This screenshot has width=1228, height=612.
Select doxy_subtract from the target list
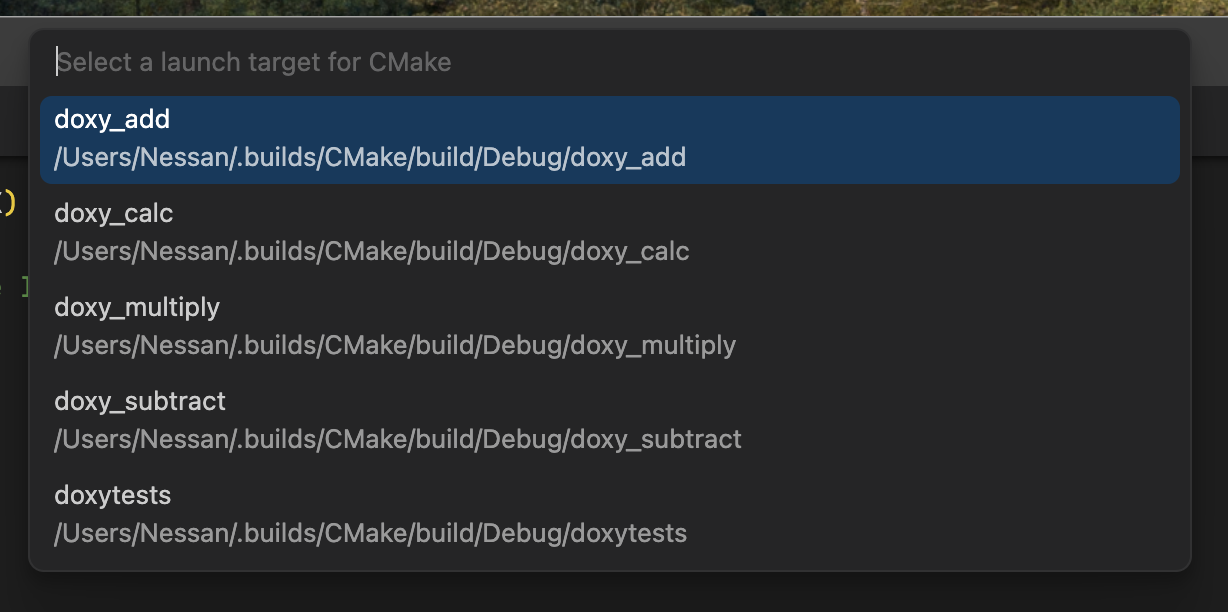click(140, 402)
